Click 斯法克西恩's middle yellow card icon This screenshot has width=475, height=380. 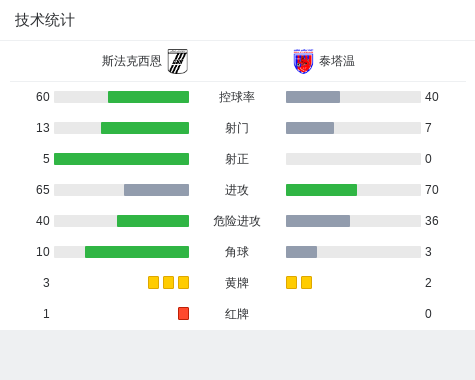tap(168, 282)
